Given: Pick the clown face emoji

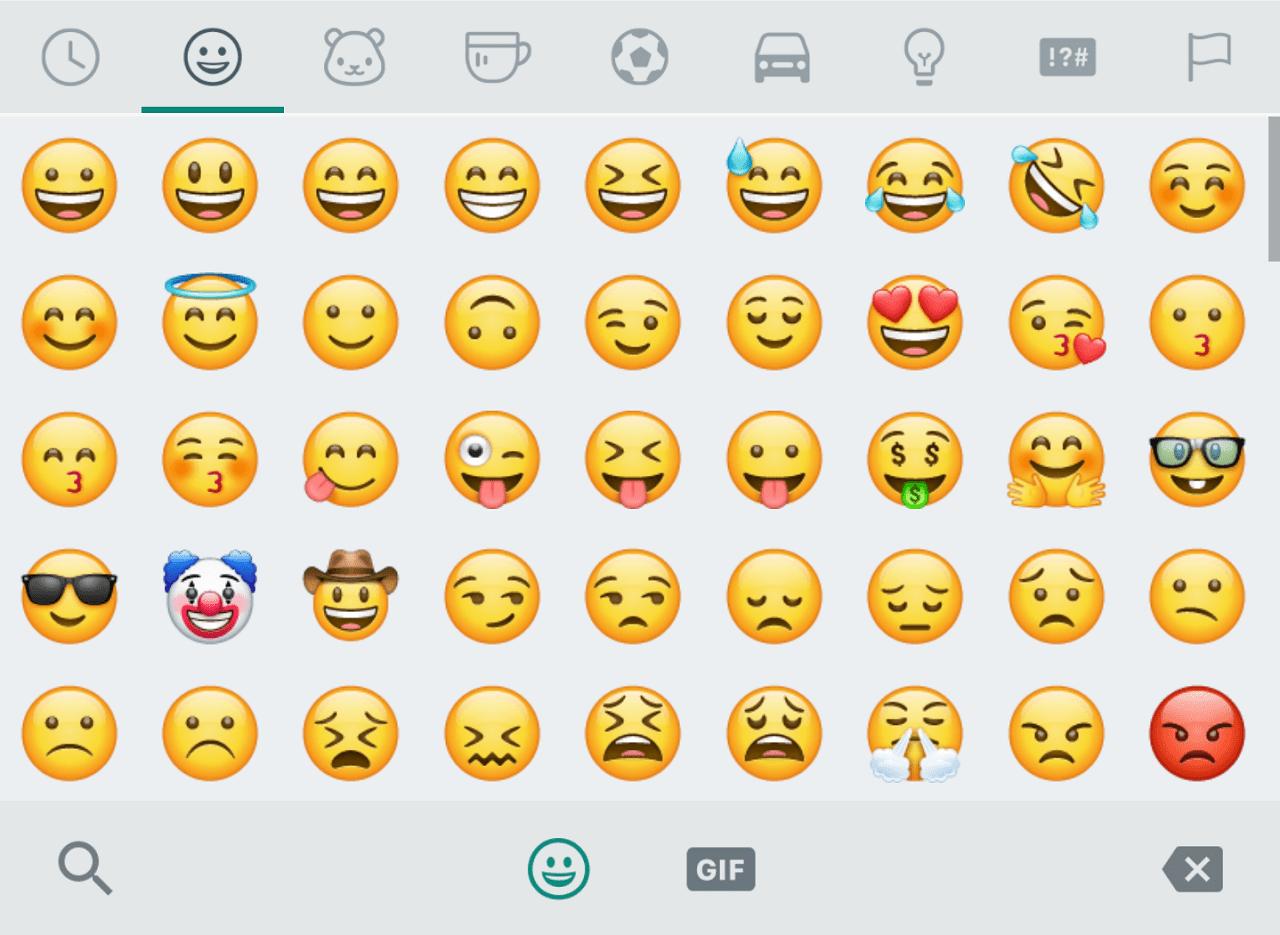Looking at the screenshot, I should coord(210,596).
